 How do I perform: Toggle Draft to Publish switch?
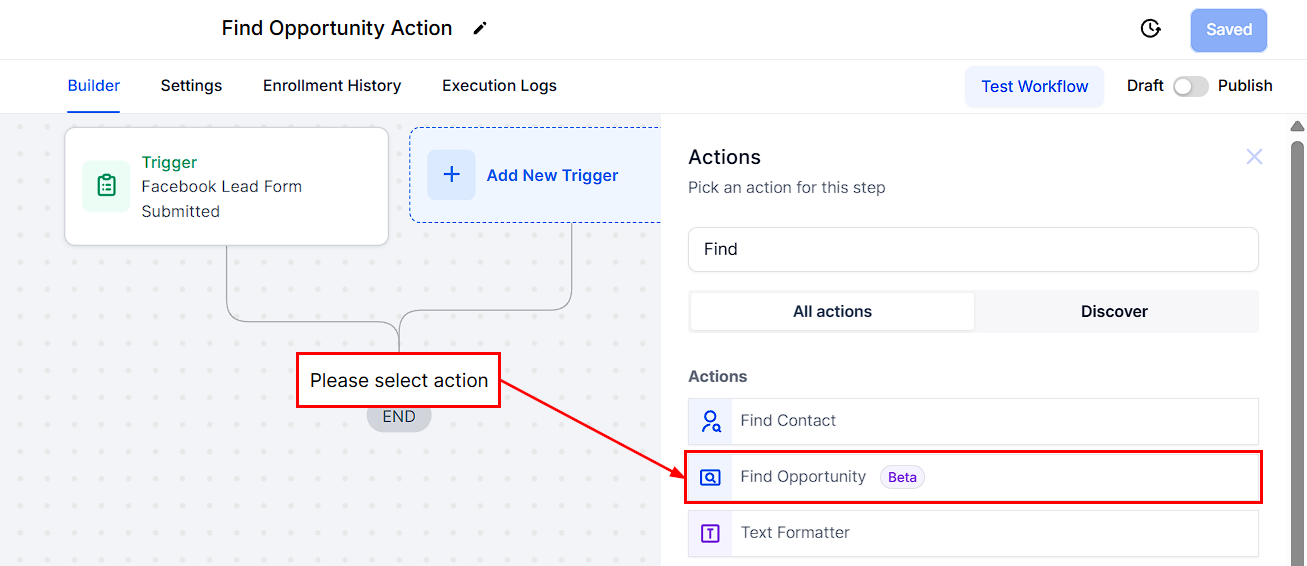[x=1191, y=86]
